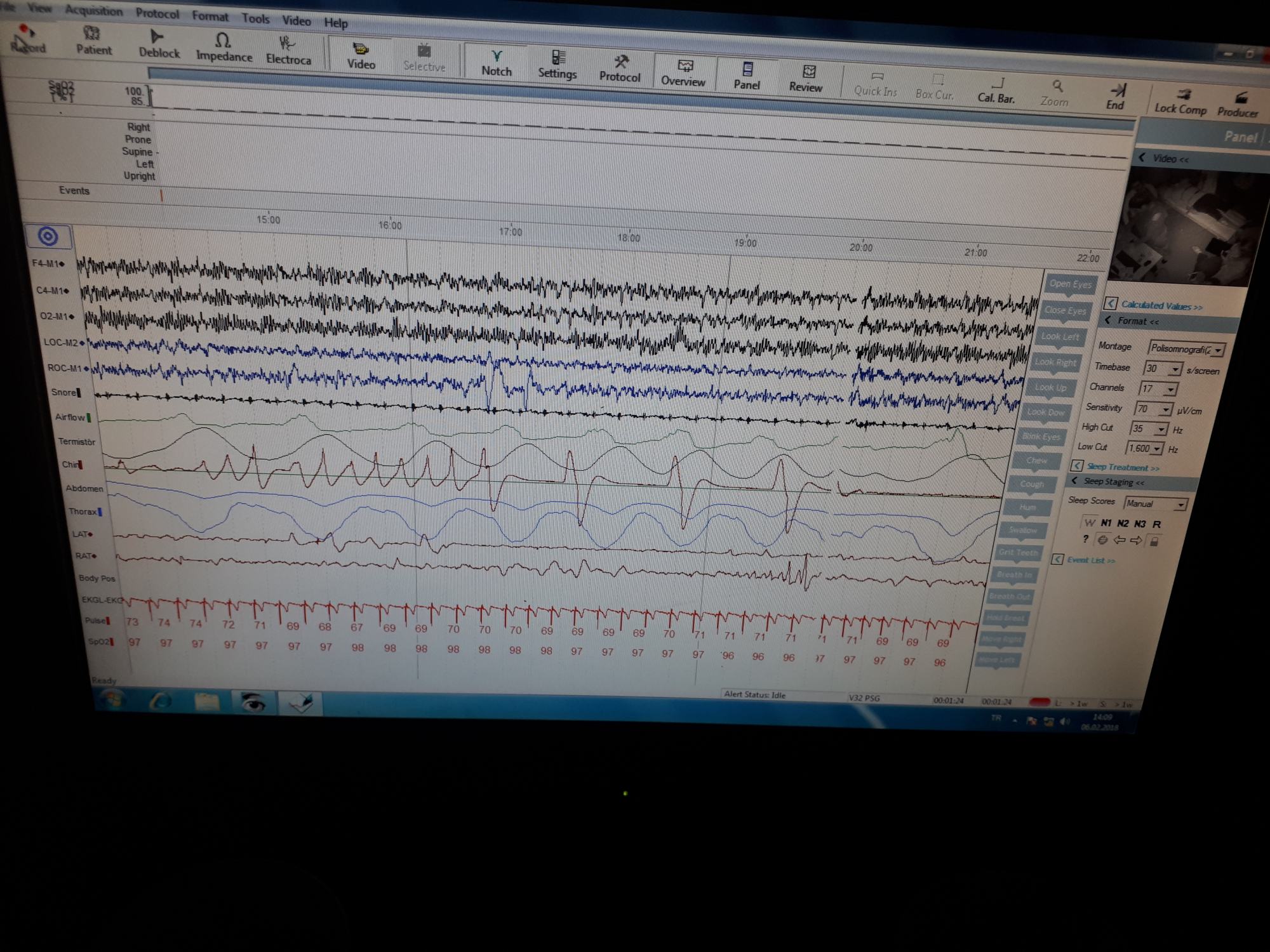1270x952 pixels.
Task: Open the View menu
Action: (39, 8)
